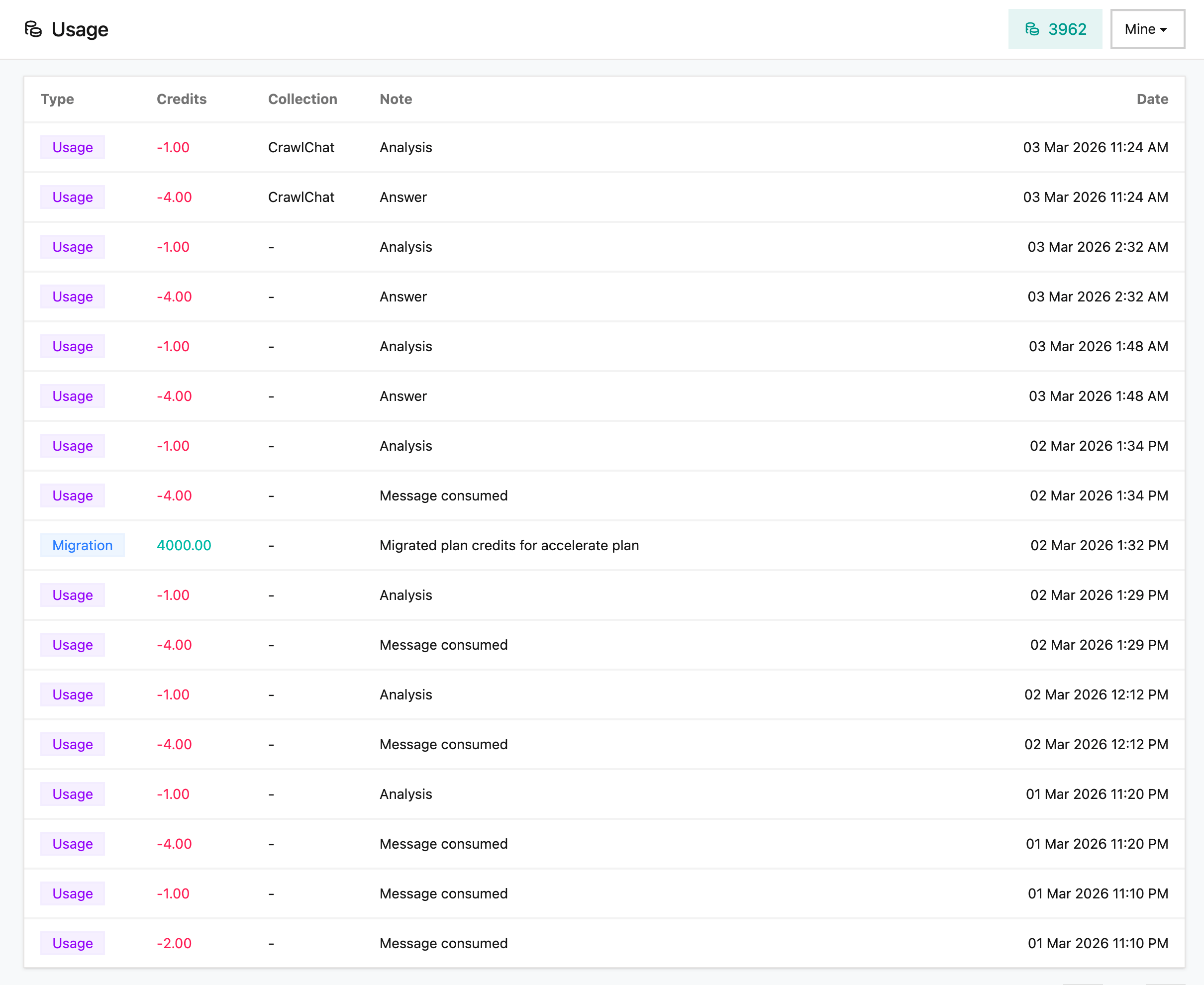Click the coins icon in credits balance badge
The height and width of the screenshot is (985, 1204).
(x=1031, y=29)
